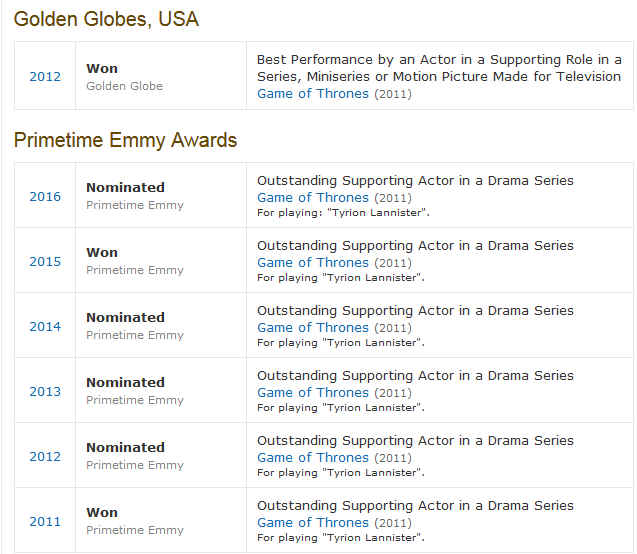Click the Nominated label in the 2016 row

pyautogui.click(x=125, y=188)
